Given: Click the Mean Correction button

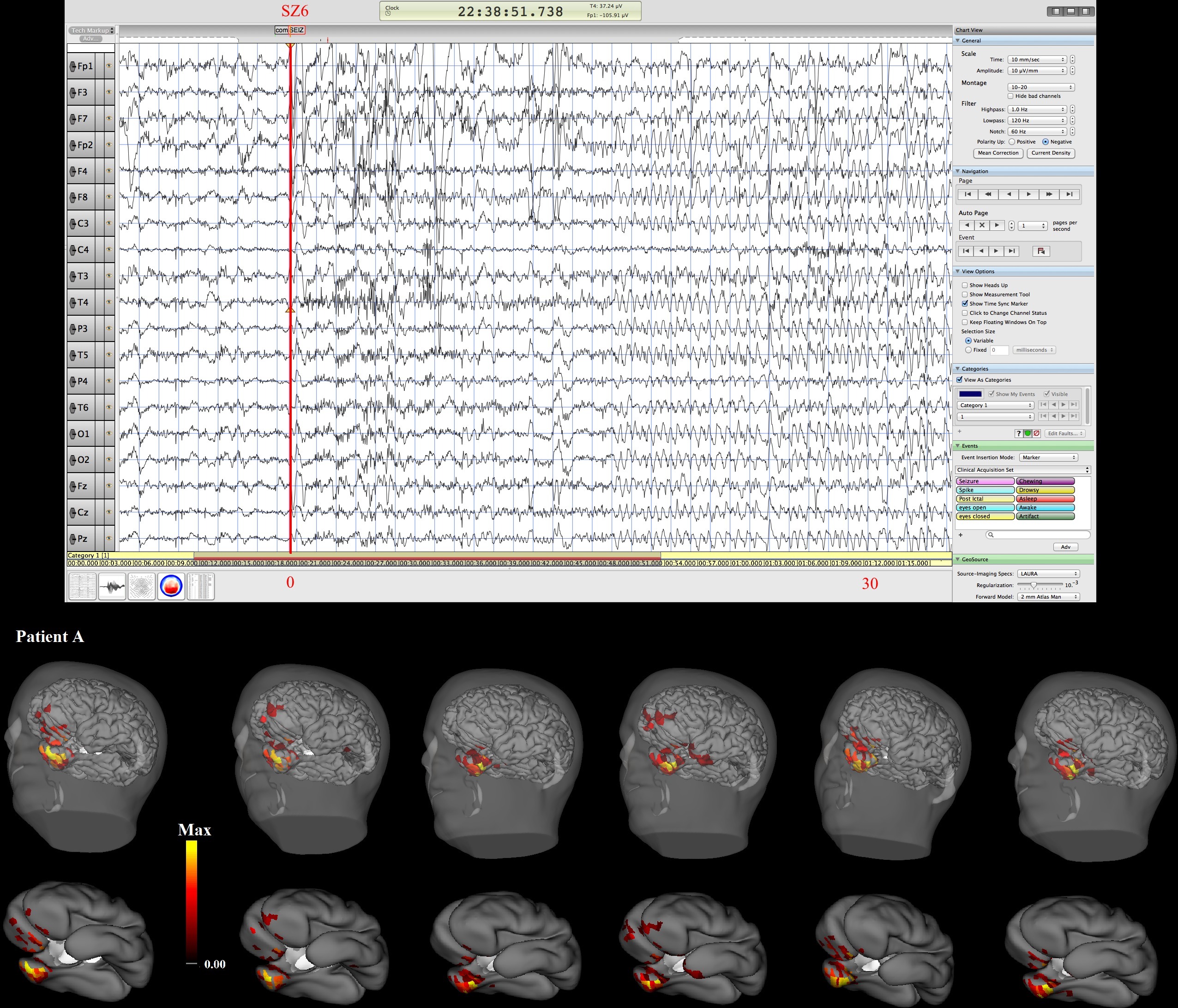Looking at the screenshot, I should pyautogui.click(x=998, y=153).
